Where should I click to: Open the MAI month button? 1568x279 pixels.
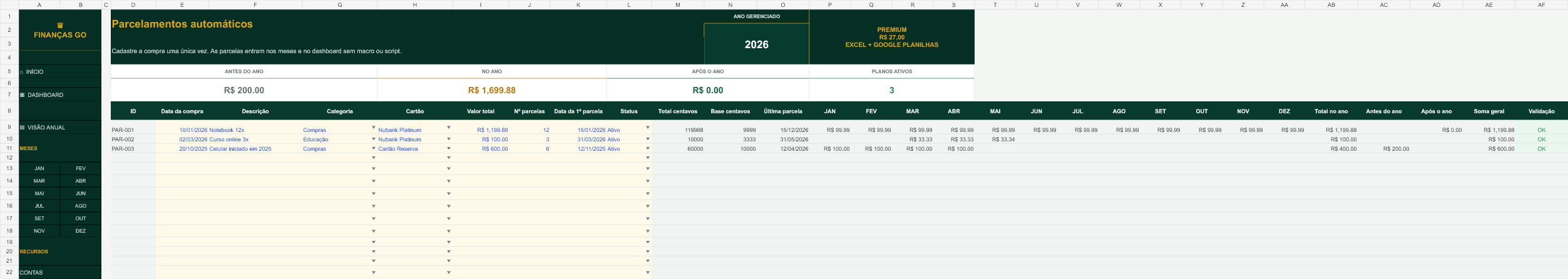39,193
